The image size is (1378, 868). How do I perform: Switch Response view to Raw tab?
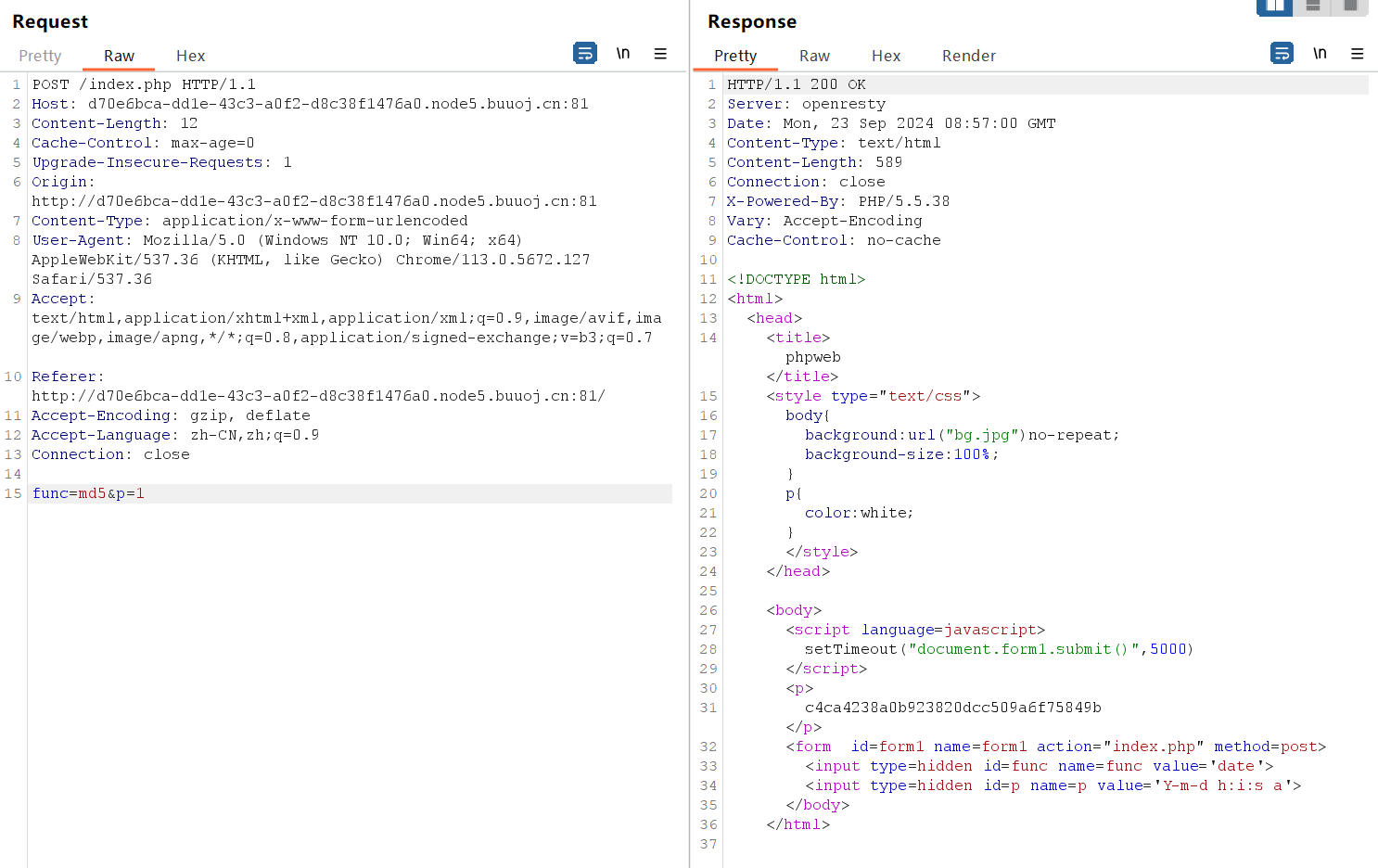point(814,56)
